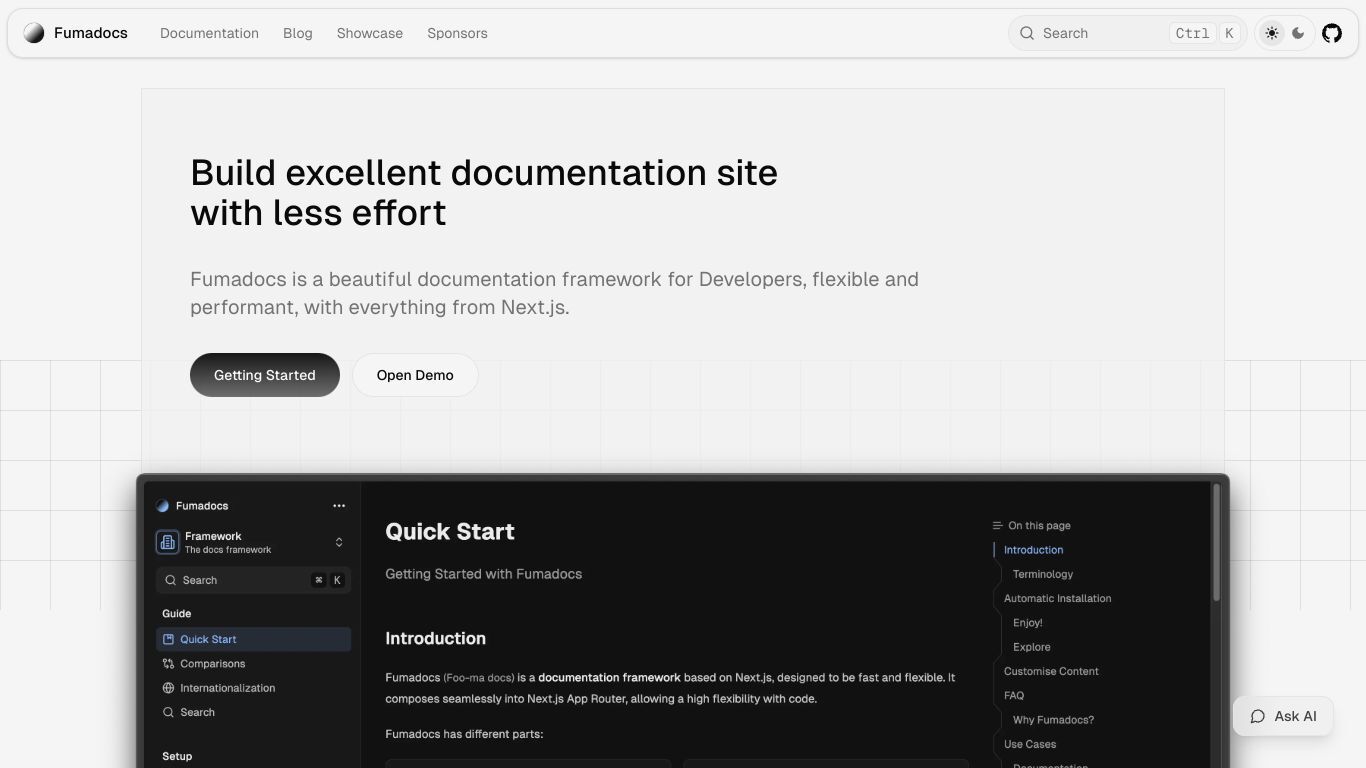Jump to the Terminology section

click(x=1043, y=574)
